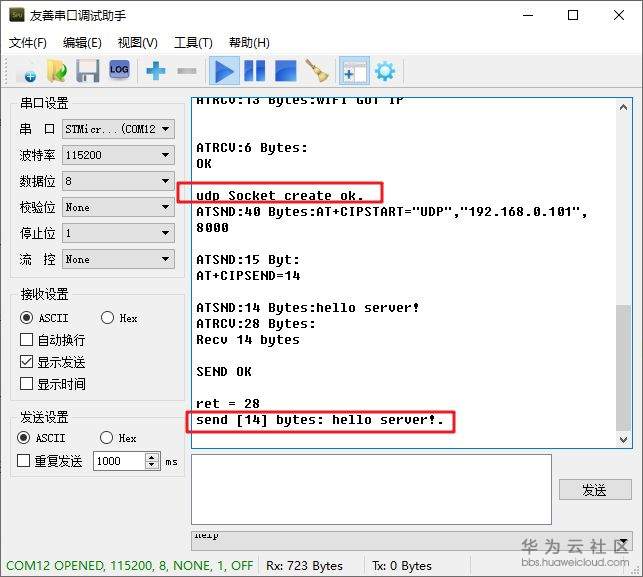The height and width of the screenshot is (577, 643).
Task: Click the receive area vertical scrollbar thumb
Action: 623,367
